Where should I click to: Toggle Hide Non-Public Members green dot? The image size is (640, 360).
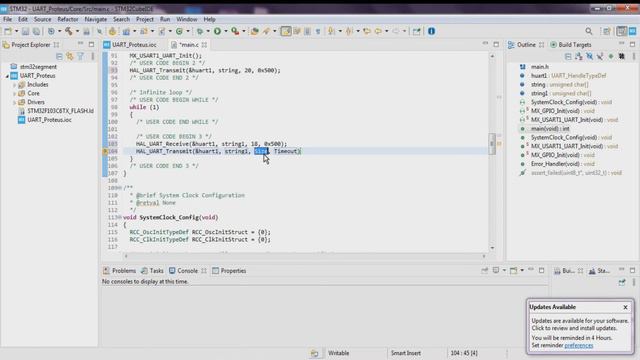(x=611, y=56)
